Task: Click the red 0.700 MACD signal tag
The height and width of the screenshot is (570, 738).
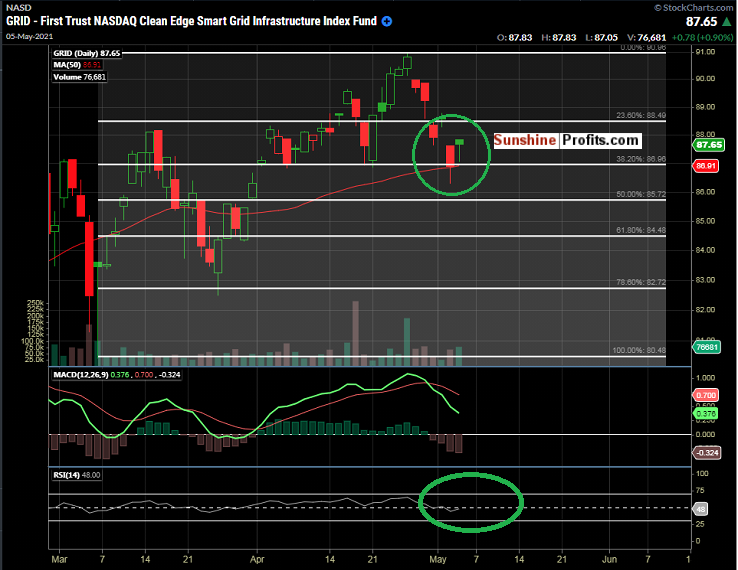Action: [705, 395]
